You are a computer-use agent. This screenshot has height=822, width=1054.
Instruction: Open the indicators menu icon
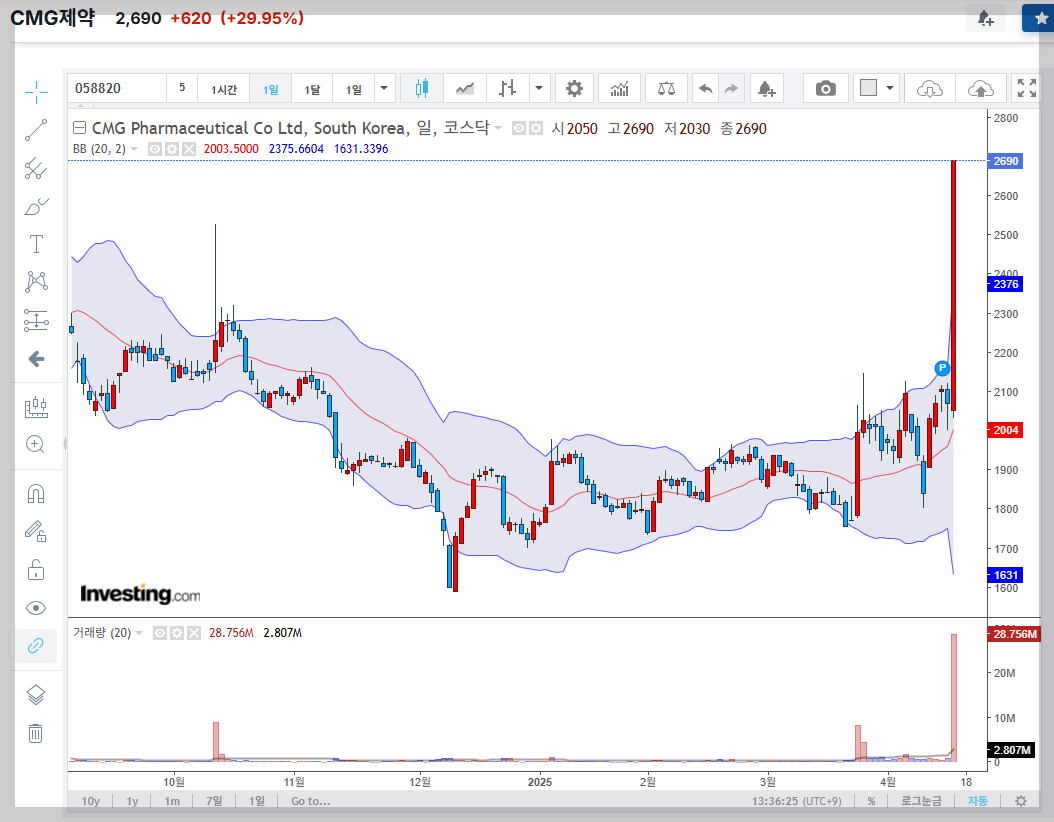click(x=619, y=89)
